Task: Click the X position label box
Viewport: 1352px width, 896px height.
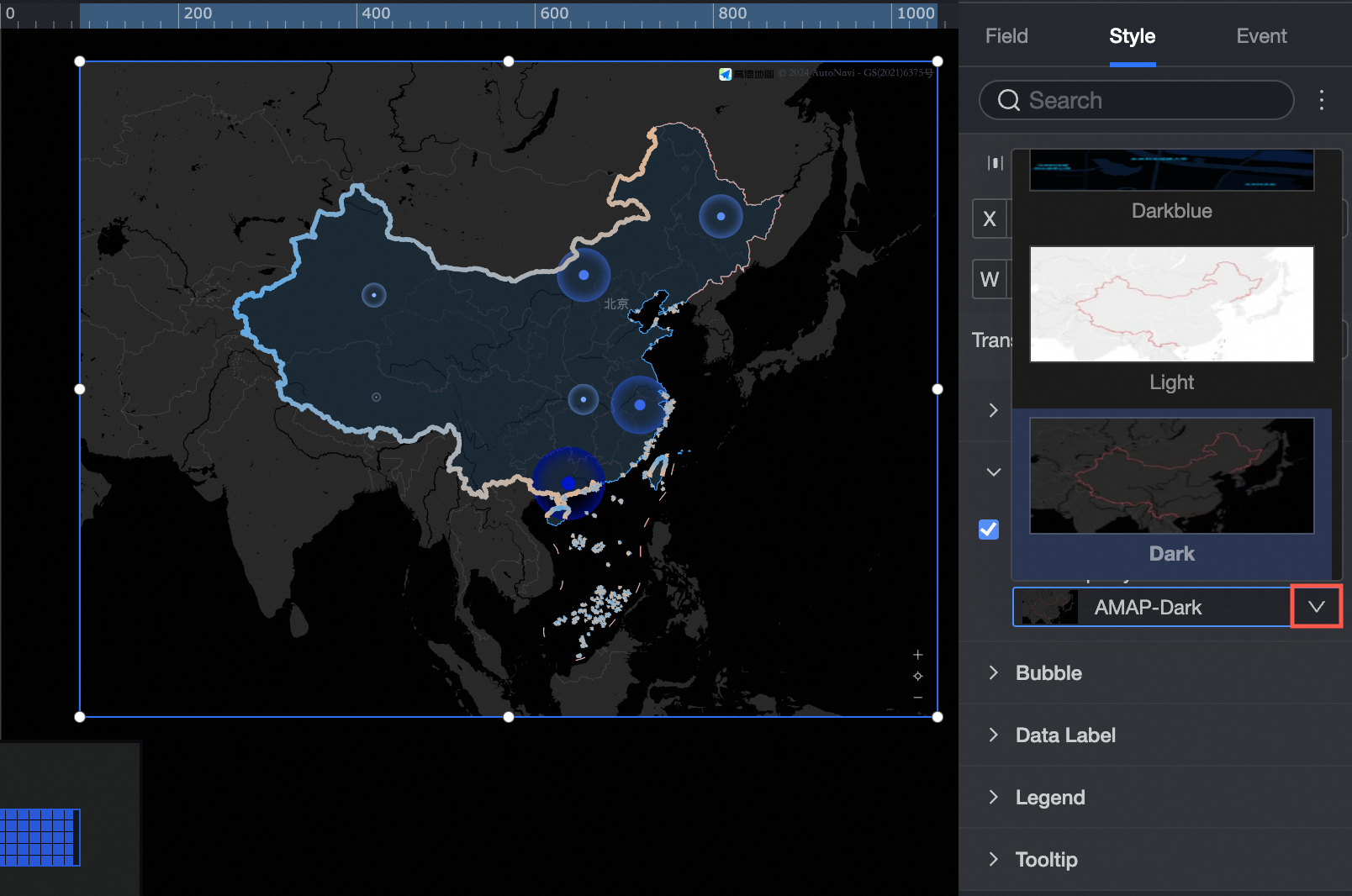Action: click(990, 219)
